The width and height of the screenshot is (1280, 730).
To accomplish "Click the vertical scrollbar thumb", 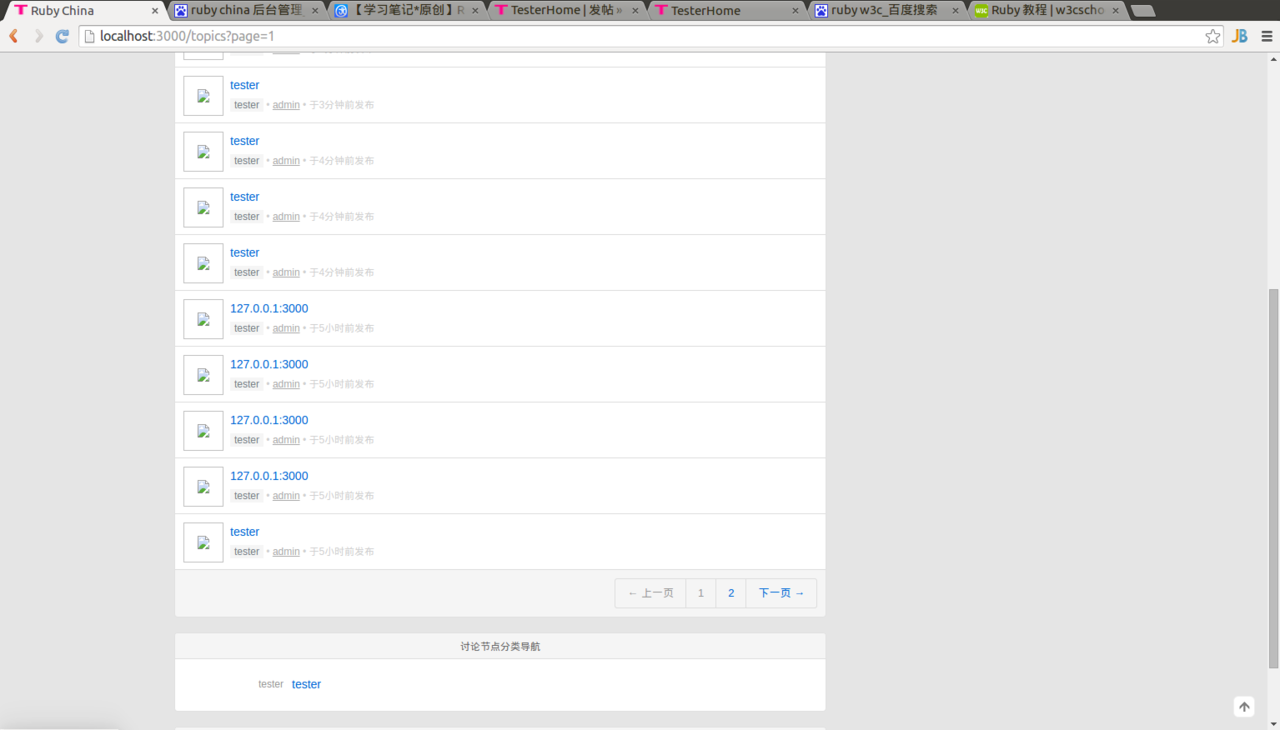I will pos(1273,478).
